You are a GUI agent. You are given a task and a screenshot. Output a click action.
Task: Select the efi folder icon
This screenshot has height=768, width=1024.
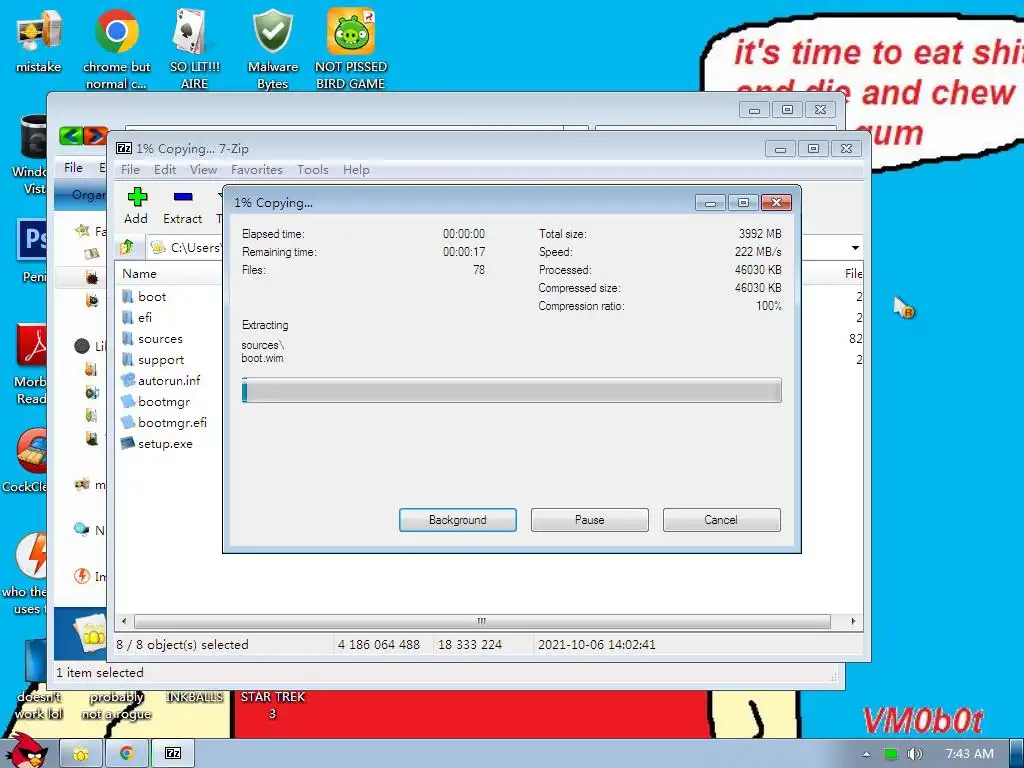click(128, 317)
